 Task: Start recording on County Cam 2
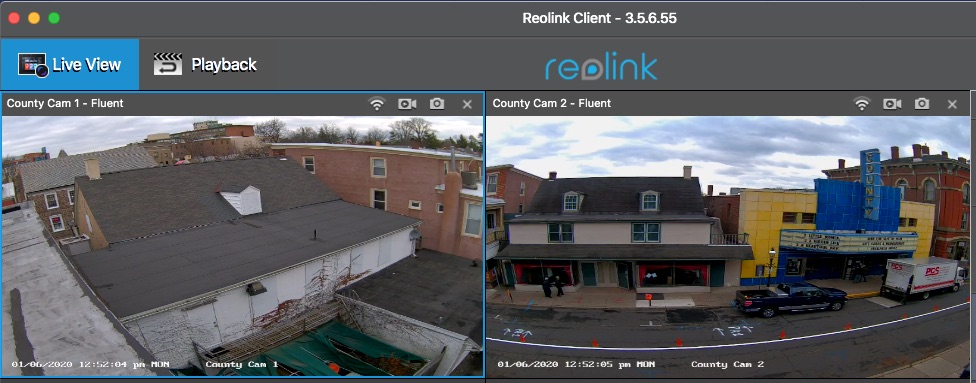click(892, 103)
